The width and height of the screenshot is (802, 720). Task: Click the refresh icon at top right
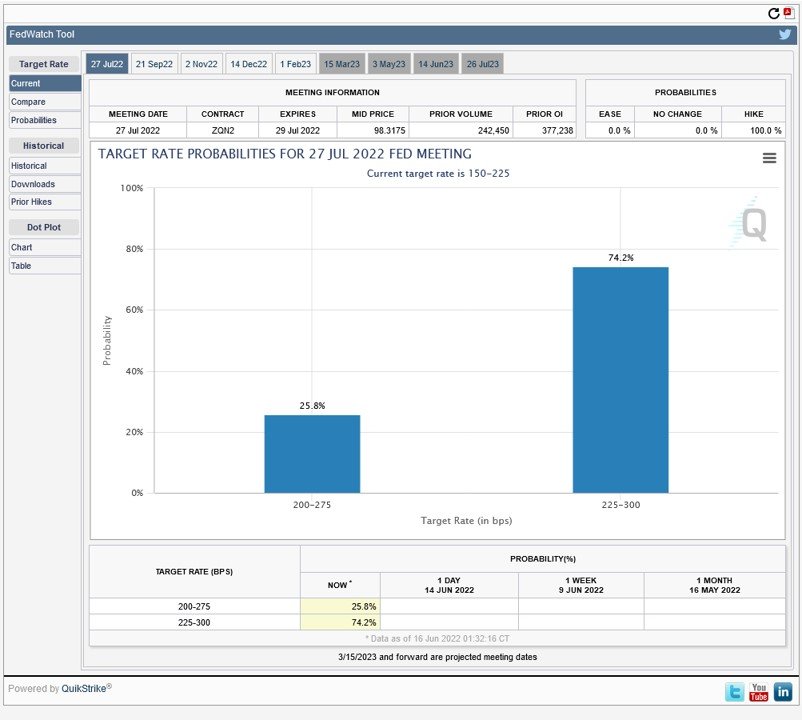point(773,13)
